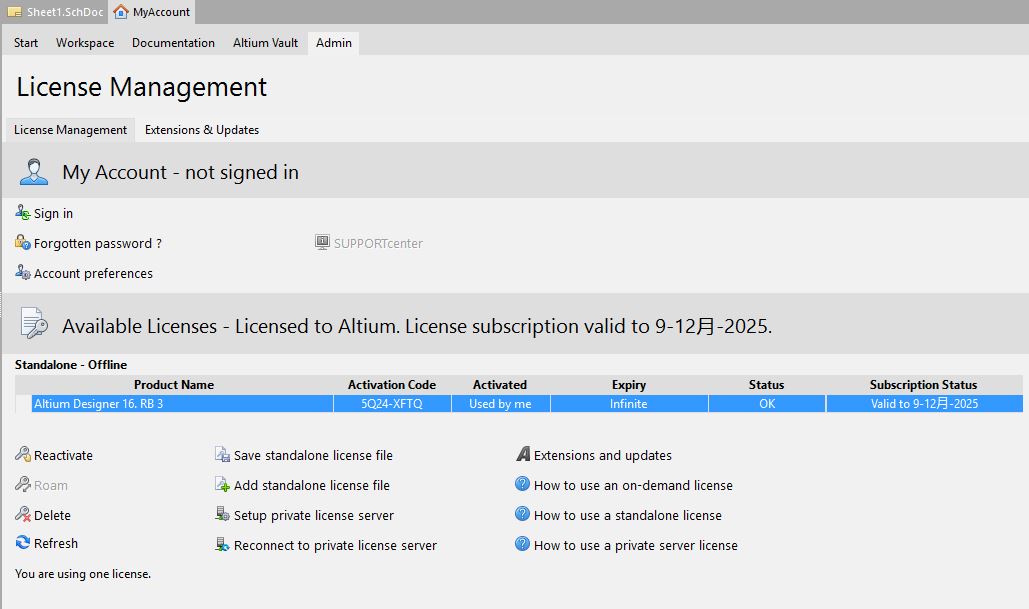
Task: Click the Reconnect to private license server icon
Action: 222,544
